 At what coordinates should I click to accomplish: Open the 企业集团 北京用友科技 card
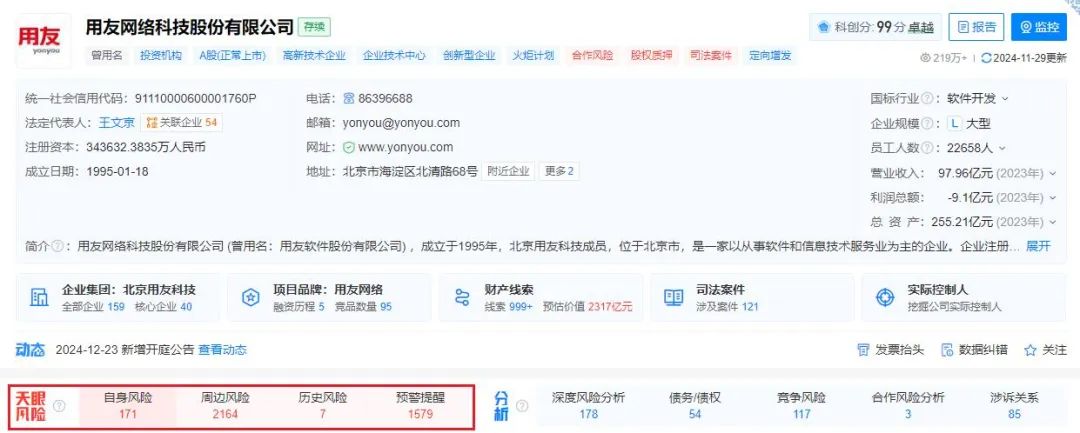(x=118, y=297)
